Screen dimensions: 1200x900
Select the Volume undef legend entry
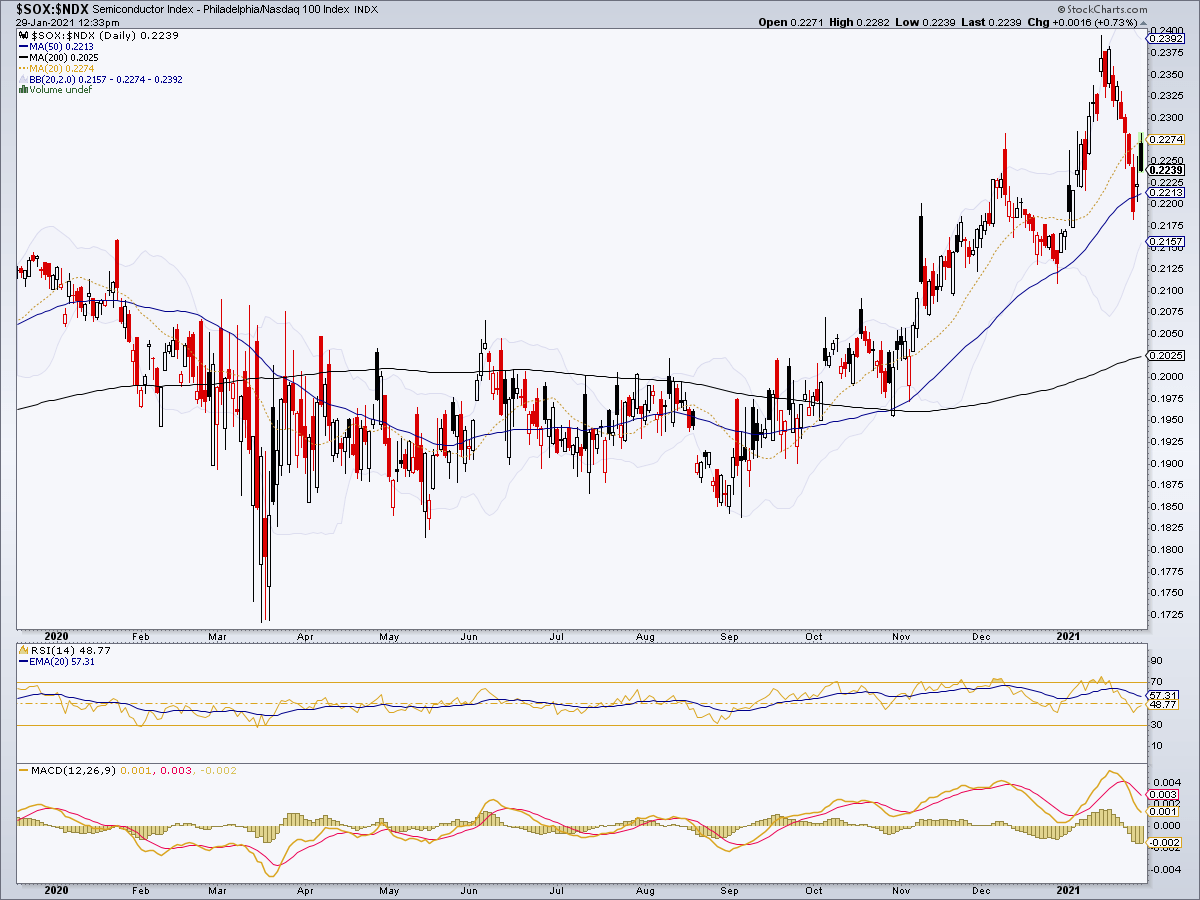pyautogui.click(x=61, y=90)
